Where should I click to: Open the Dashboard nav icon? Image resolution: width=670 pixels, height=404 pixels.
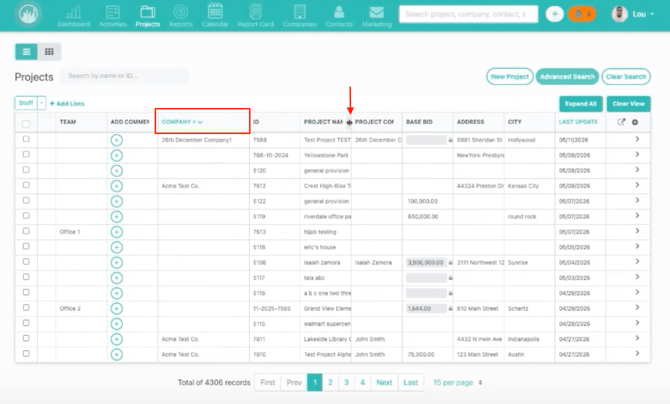73,16
